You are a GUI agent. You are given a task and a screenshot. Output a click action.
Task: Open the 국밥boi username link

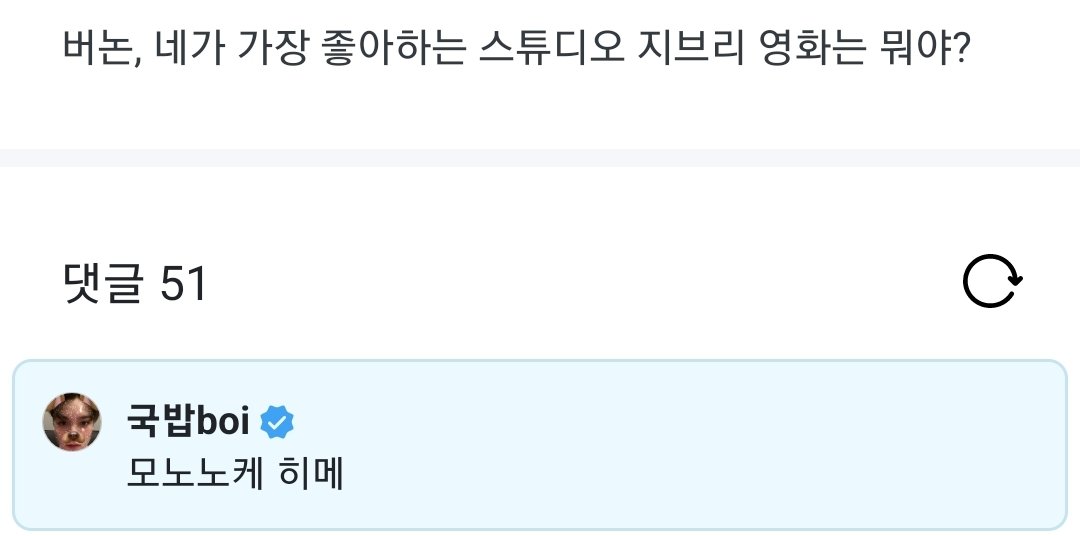(x=188, y=422)
